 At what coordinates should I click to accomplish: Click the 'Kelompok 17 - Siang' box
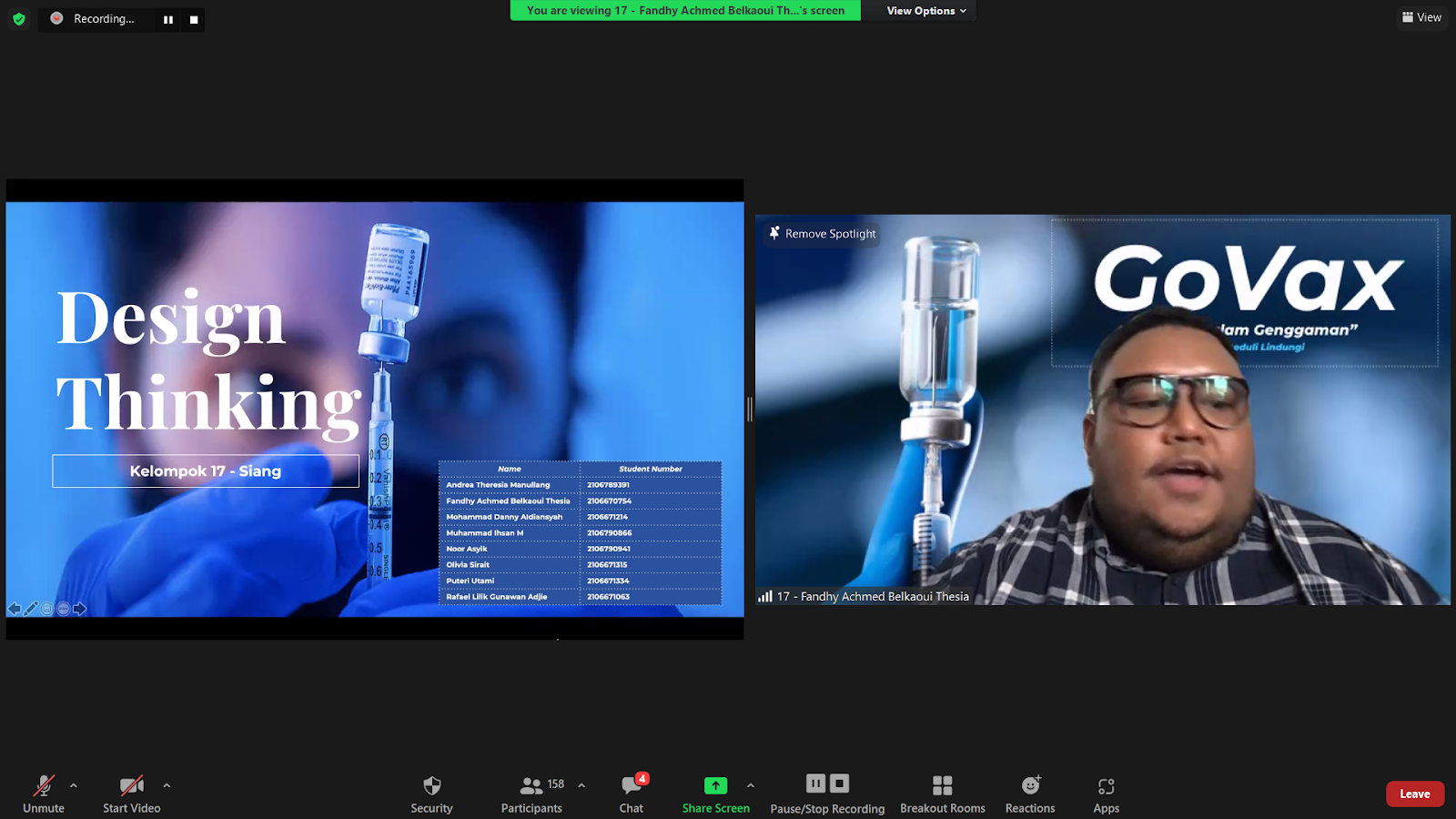click(206, 470)
